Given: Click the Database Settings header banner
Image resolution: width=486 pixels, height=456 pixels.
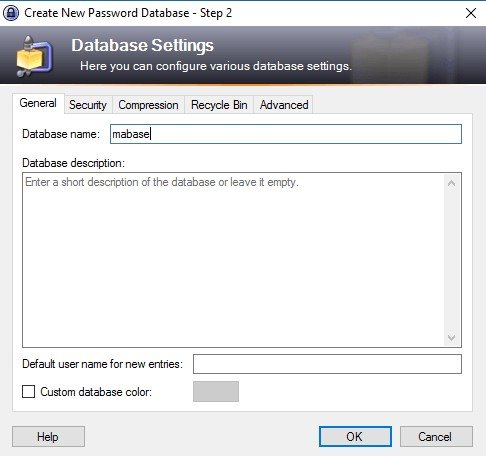Looking at the screenshot, I should (243, 55).
